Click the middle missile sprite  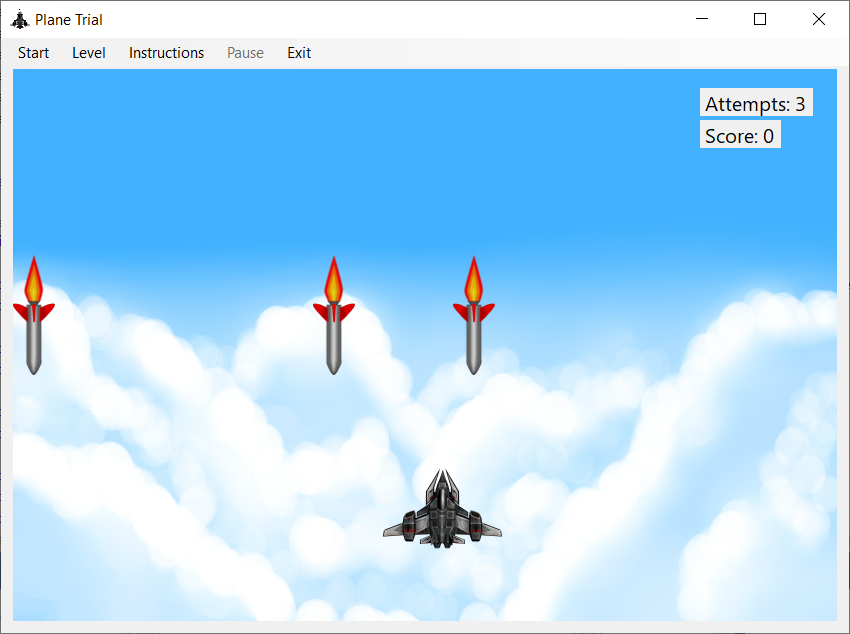(334, 320)
